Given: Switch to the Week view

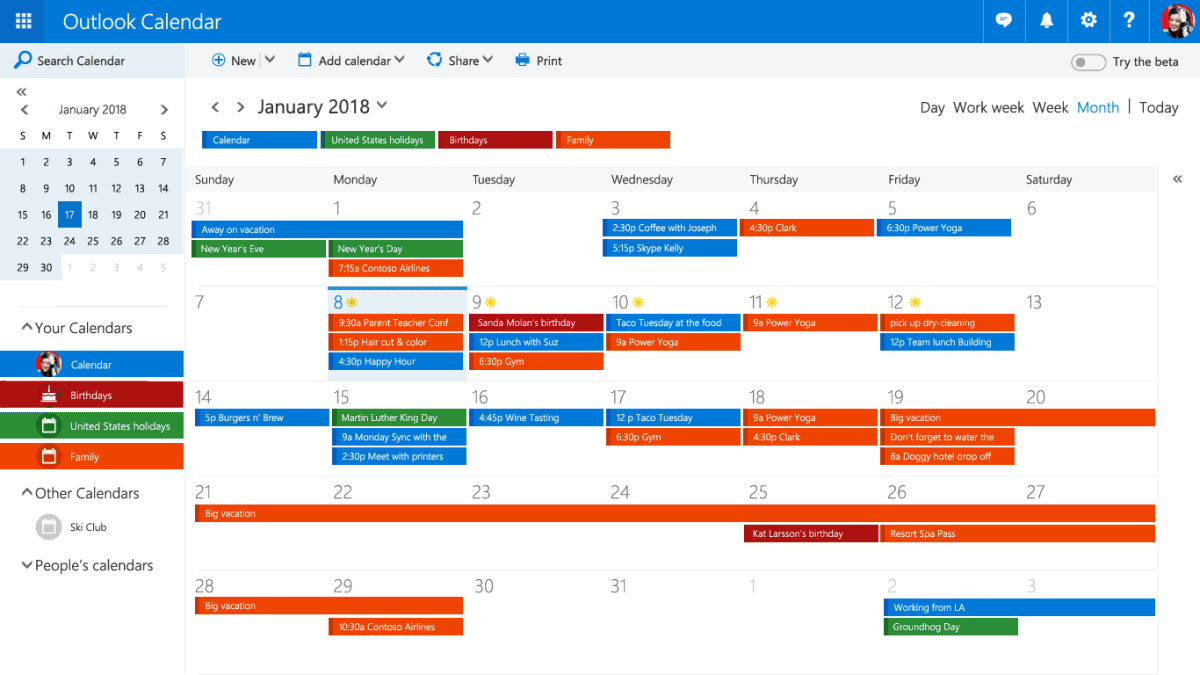Looking at the screenshot, I should pos(1050,107).
